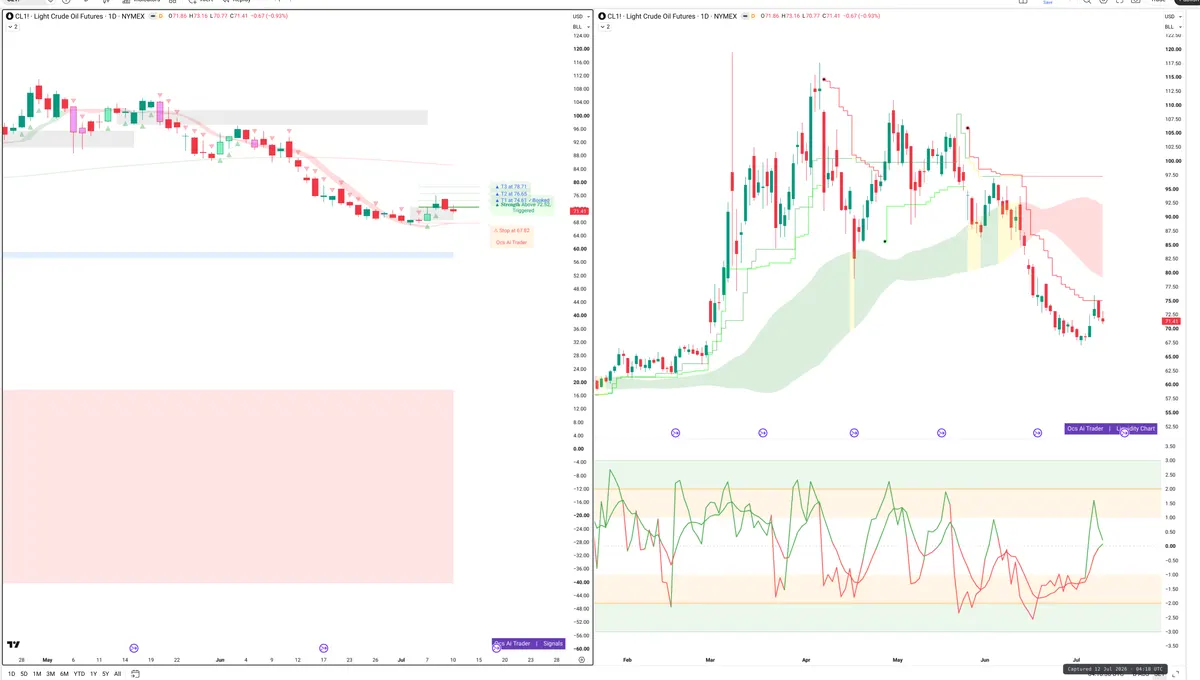
Task: Open USD currency dropdown on right chart
Action: tap(1172, 17)
